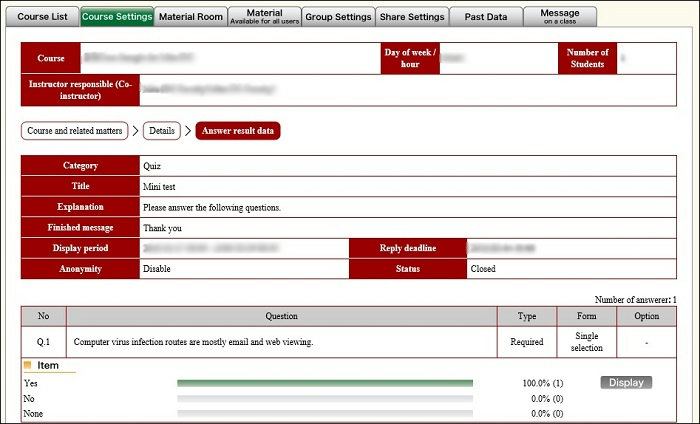Select the Answer result data breadcrumb
The image size is (700, 424).
click(238, 131)
